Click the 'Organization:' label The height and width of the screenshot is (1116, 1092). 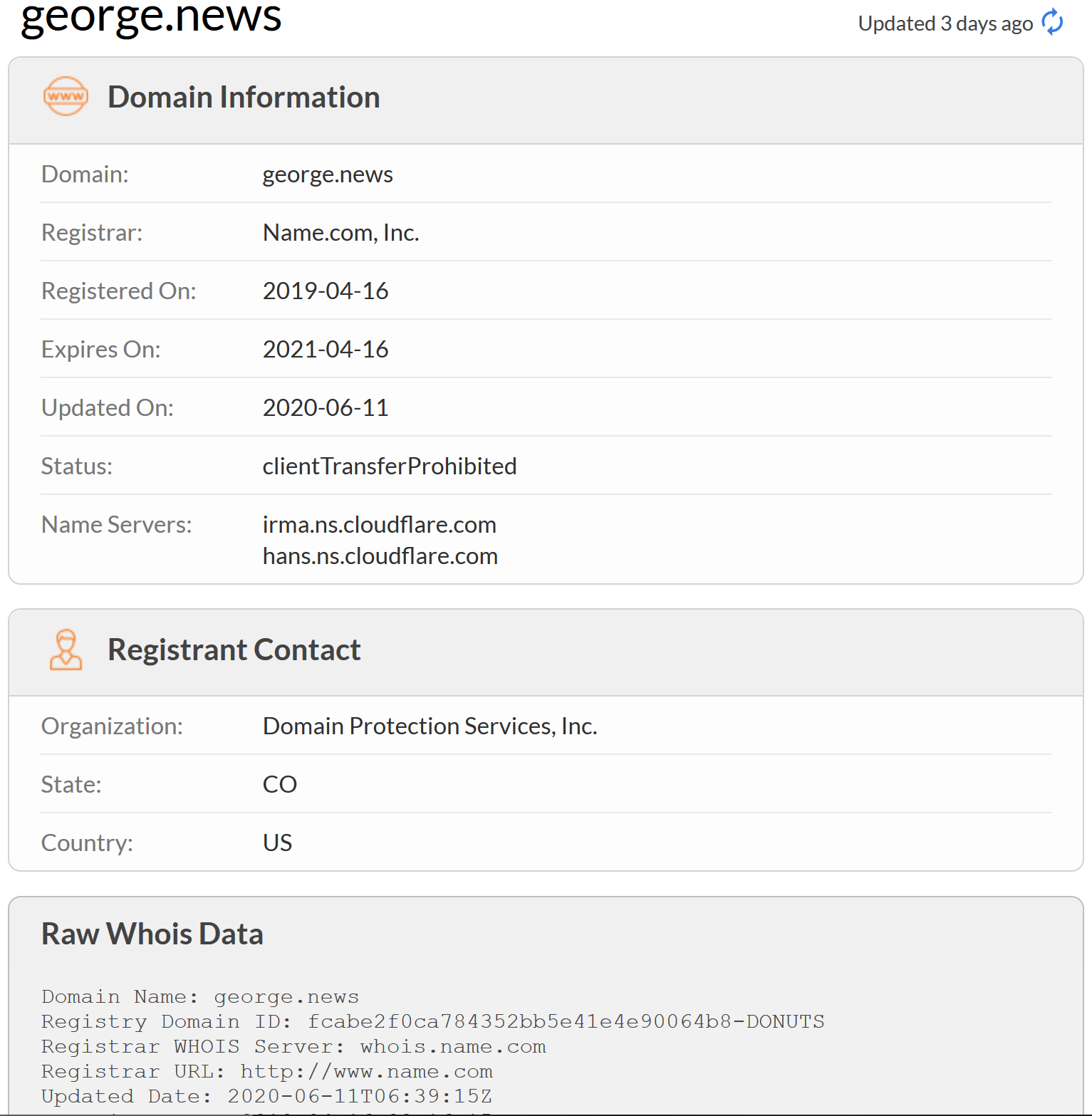tap(113, 726)
